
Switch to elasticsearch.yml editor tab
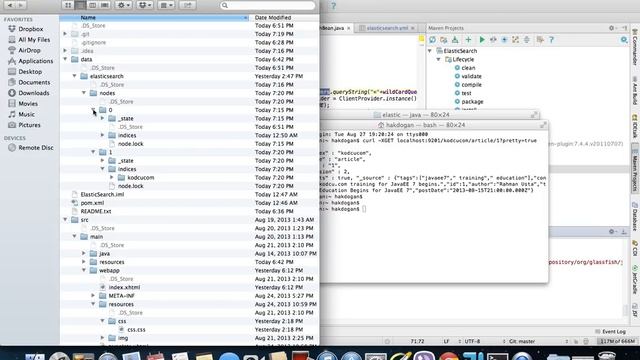[x=387, y=28]
